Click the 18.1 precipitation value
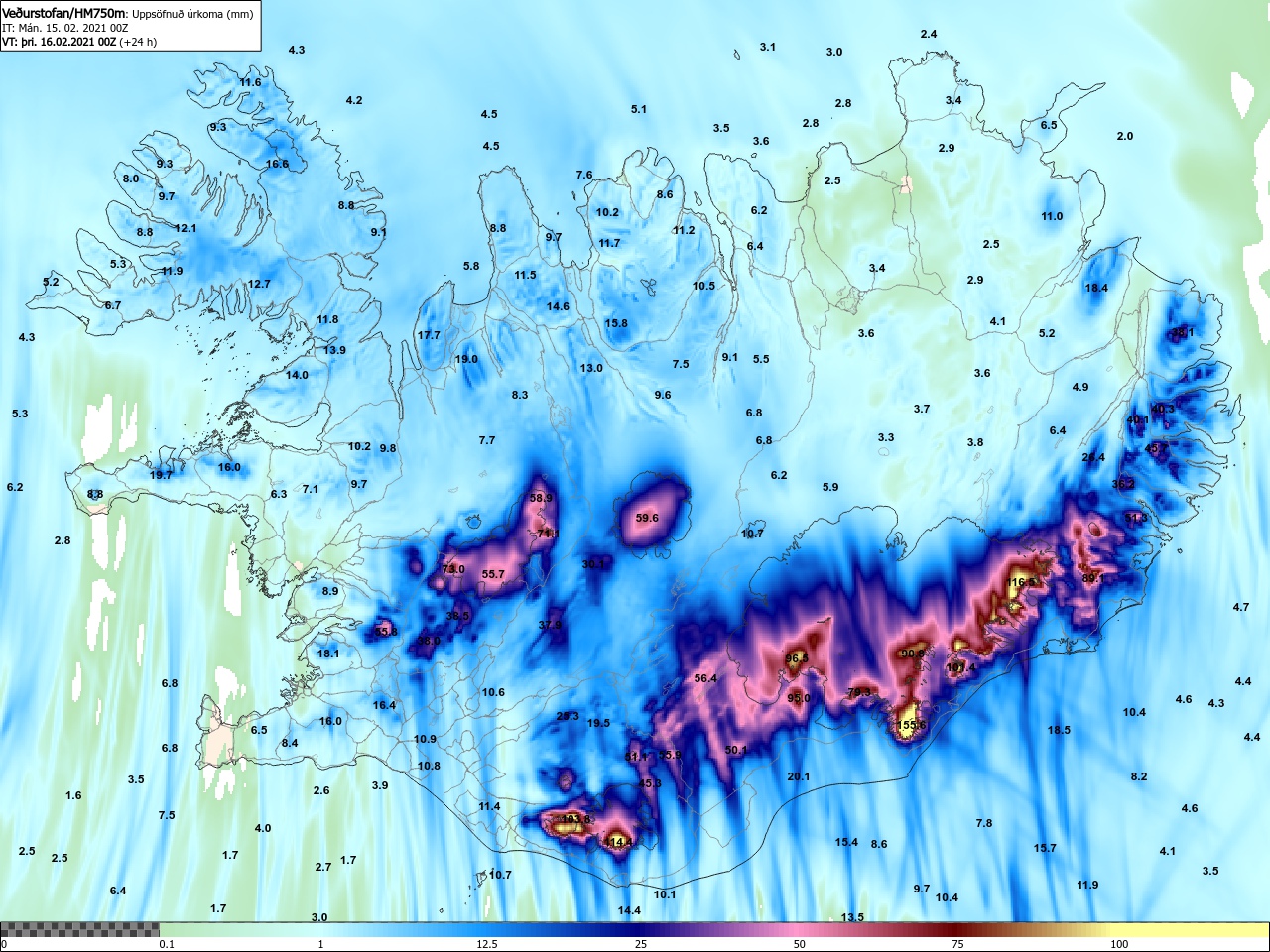 328,654
